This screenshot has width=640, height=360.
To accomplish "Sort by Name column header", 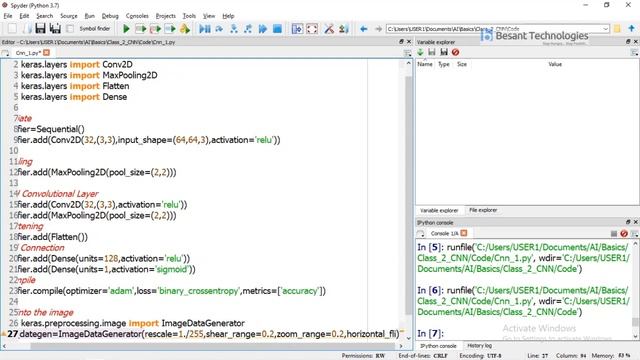I will [424, 64].
